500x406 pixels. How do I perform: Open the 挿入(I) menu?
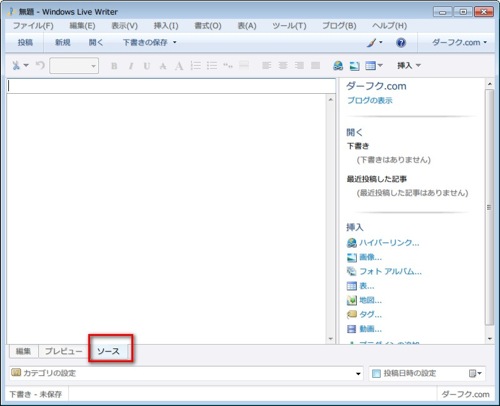166,26
